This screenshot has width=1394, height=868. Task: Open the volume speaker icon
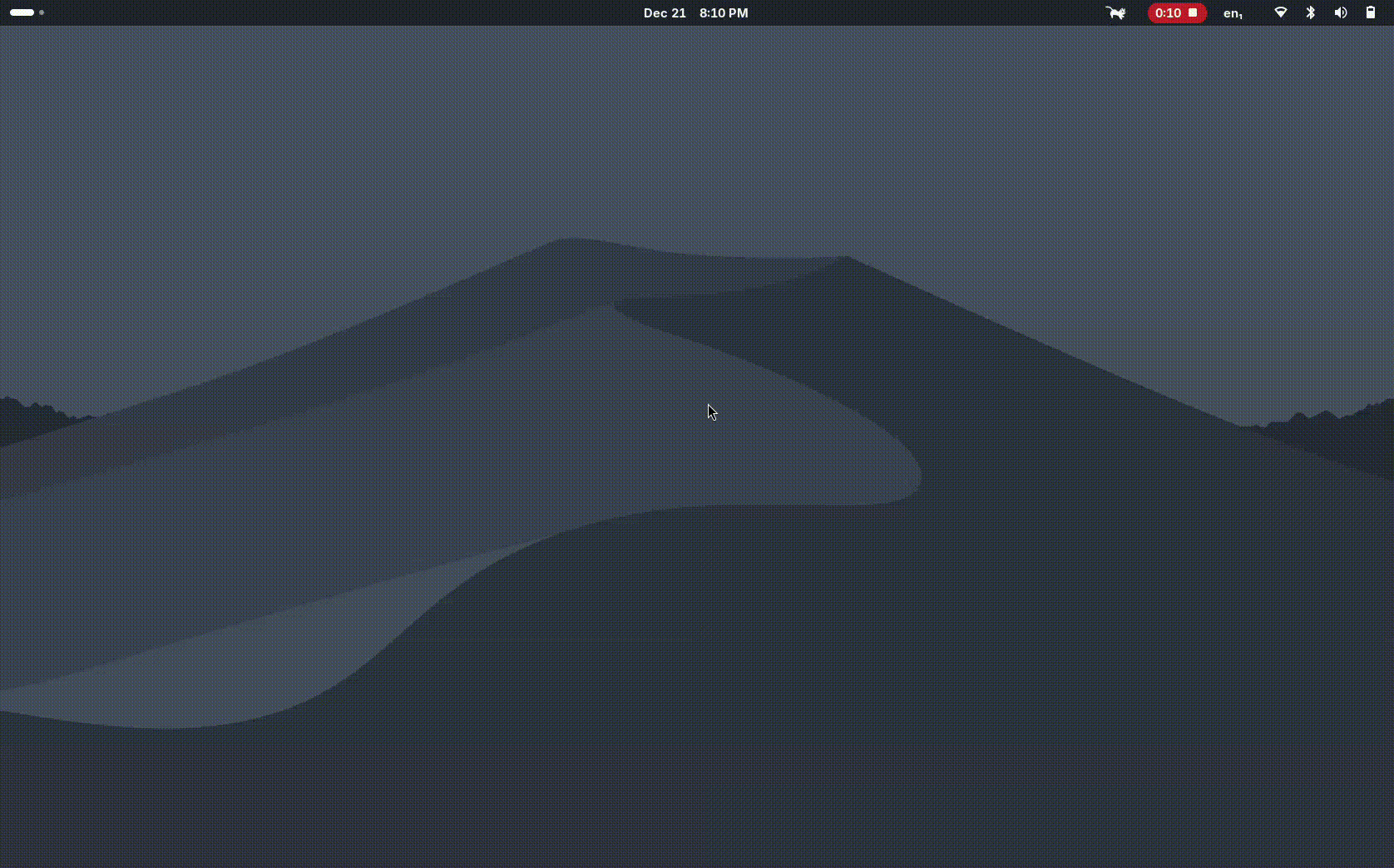click(1341, 12)
